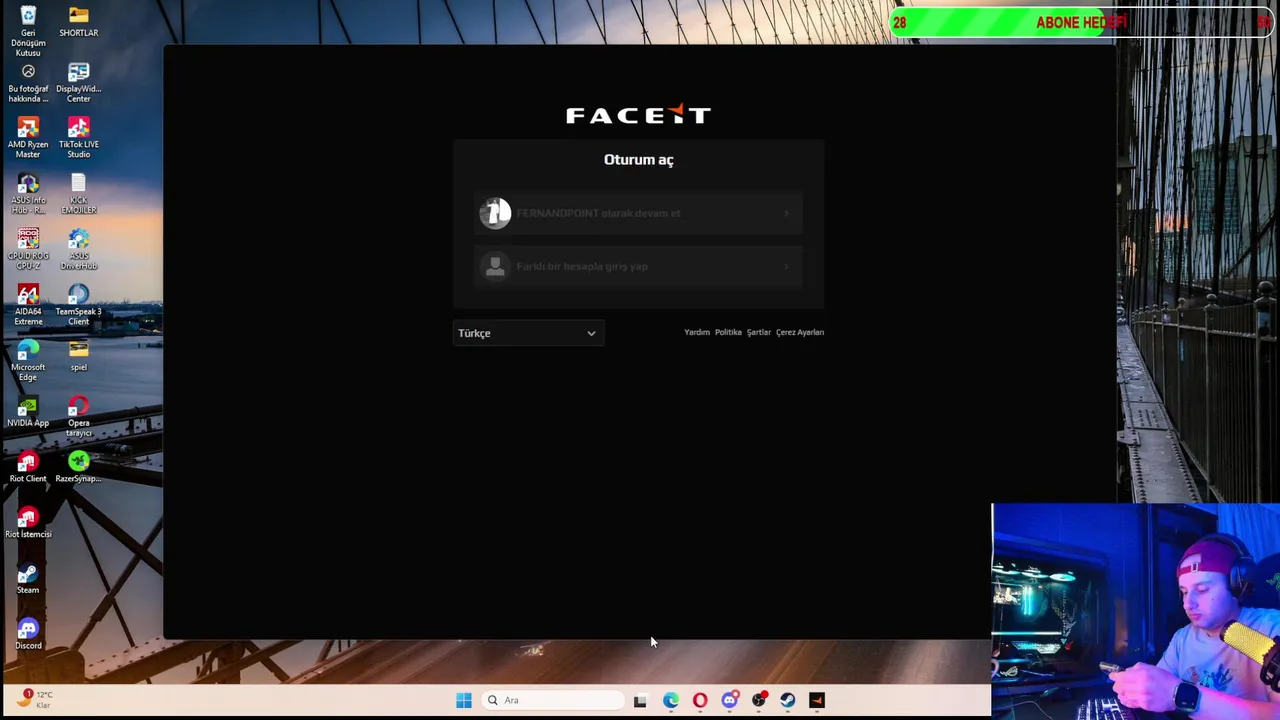Launch Steam from the desktop icon
1280x720 pixels.
coord(28,579)
